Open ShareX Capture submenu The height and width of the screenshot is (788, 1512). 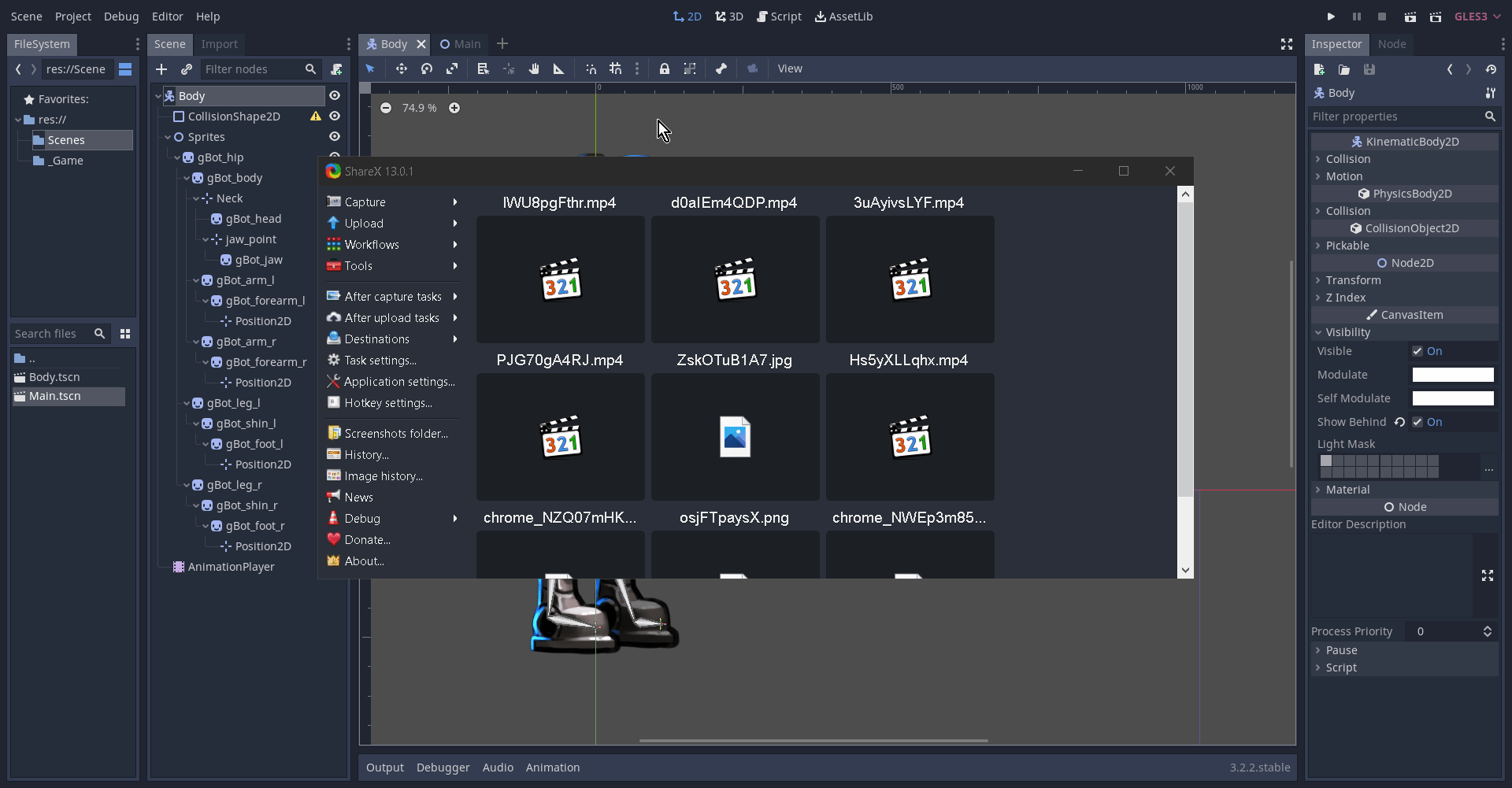[x=392, y=202]
